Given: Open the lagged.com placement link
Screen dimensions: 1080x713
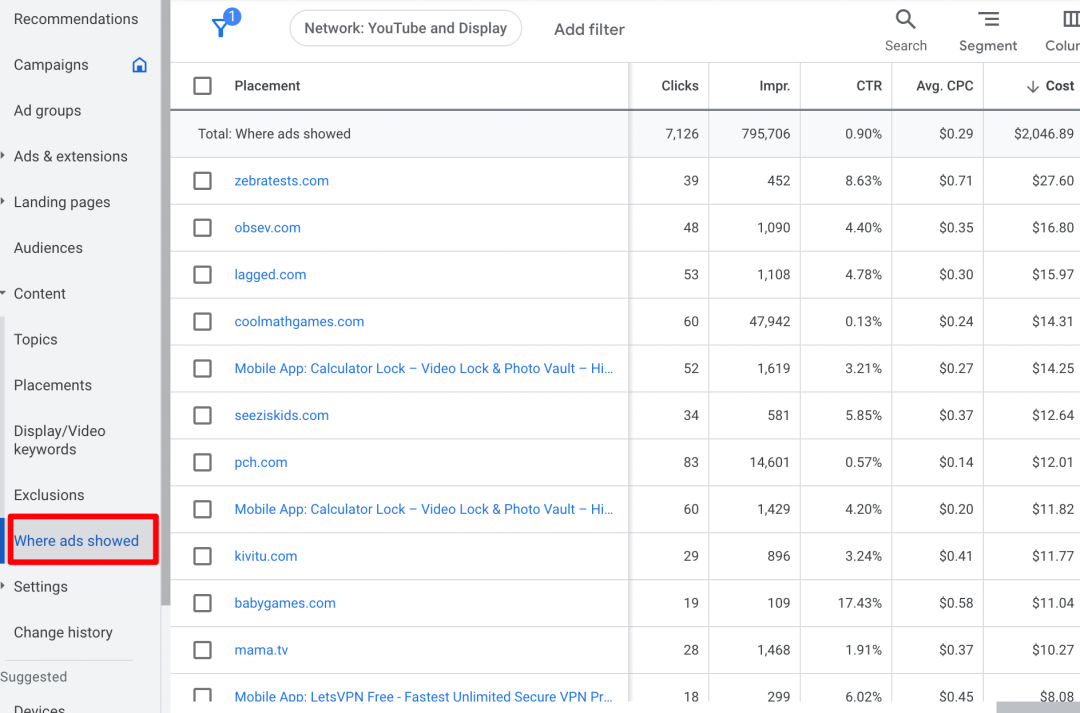Looking at the screenshot, I should click(x=270, y=275).
